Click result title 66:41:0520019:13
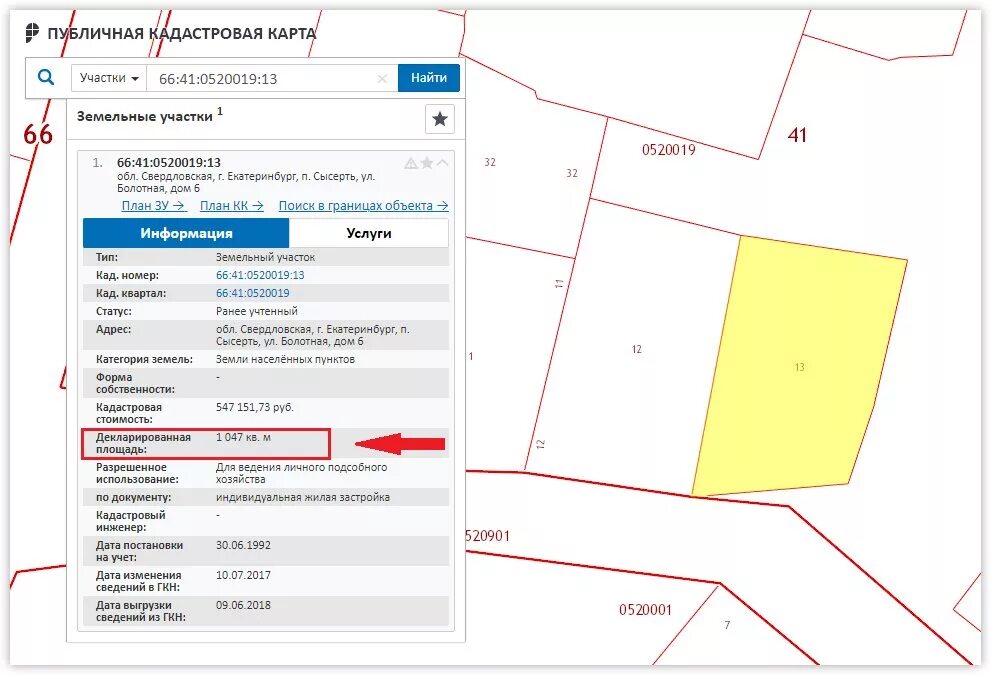This screenshot has width=991, height=675. tap(169, 162)
